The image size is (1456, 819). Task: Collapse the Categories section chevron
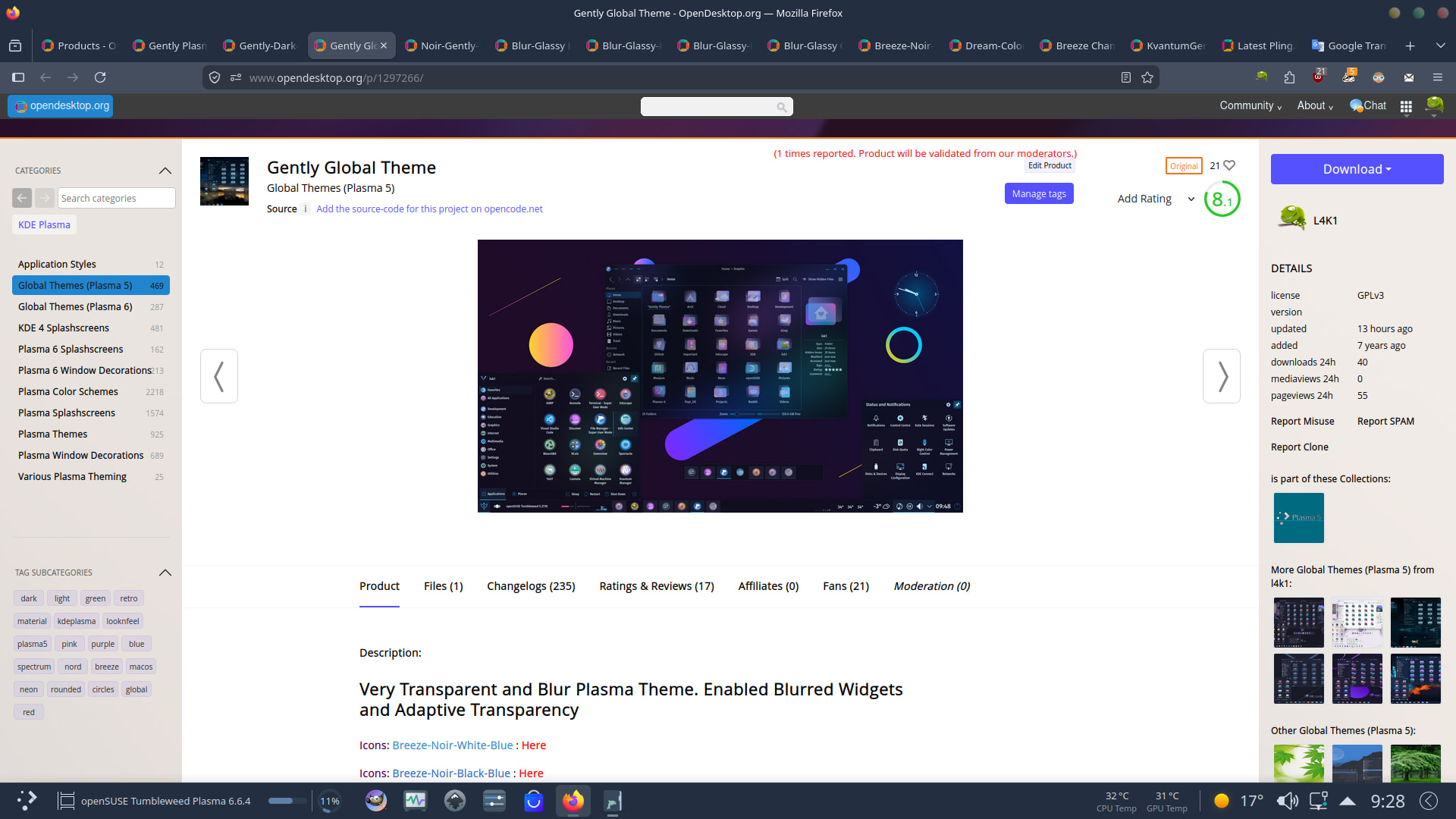coord(165,171)
